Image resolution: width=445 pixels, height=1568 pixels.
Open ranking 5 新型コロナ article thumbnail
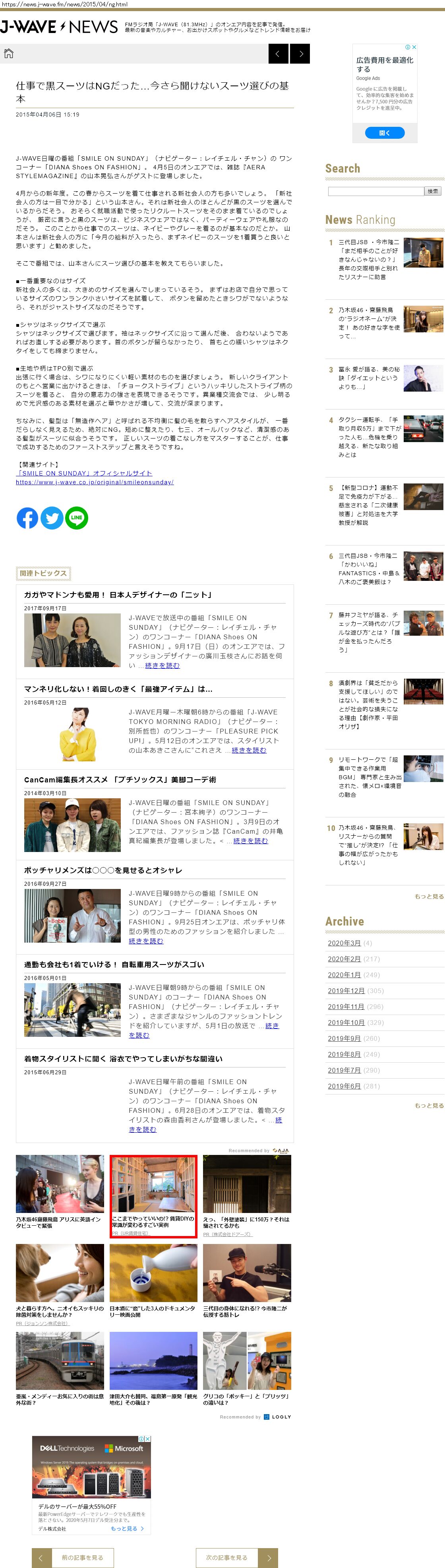(424, 497)
